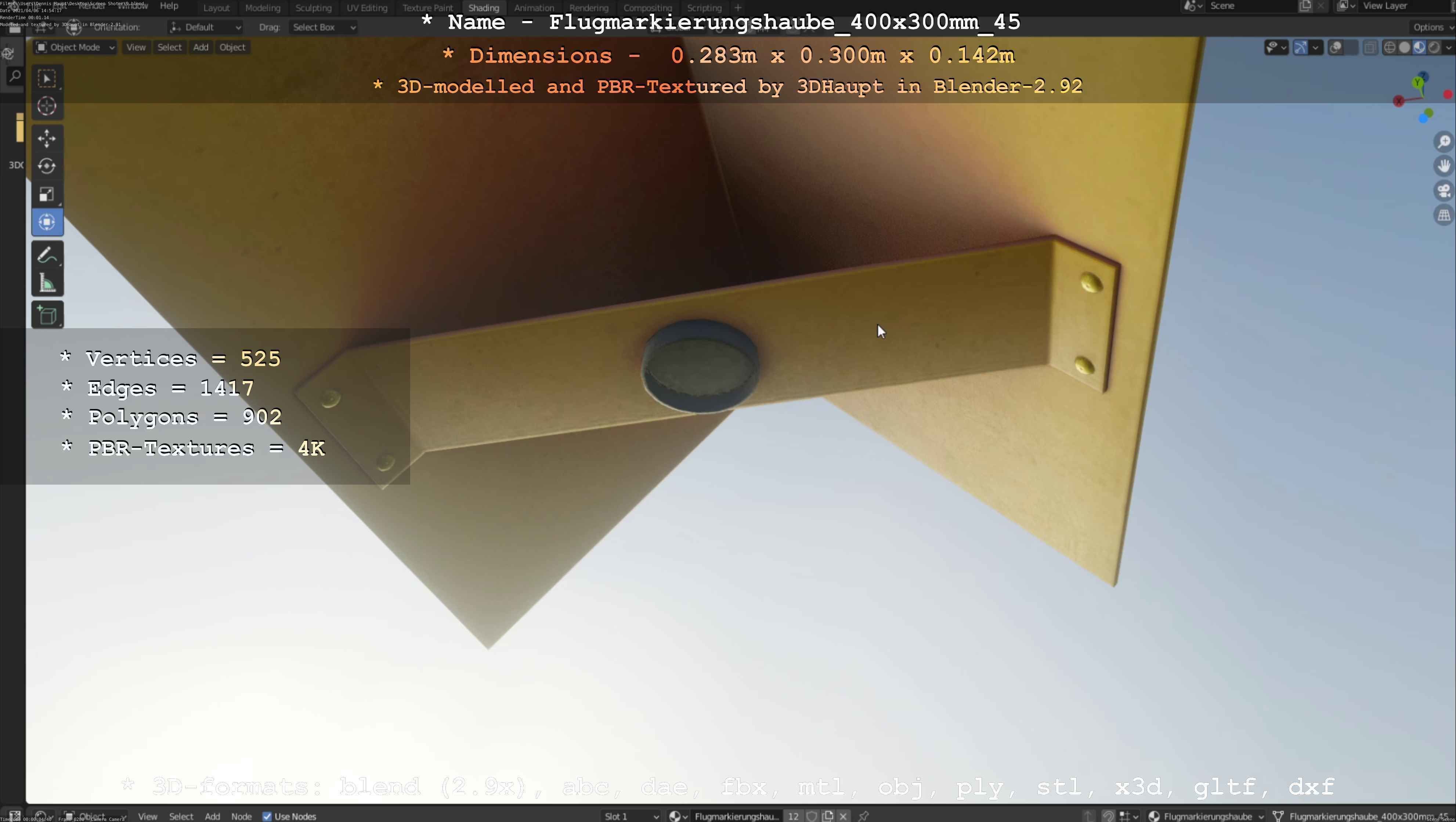Switch to Wireframe viewport shading
1456x822 pixels.
[x=1390, y=47]
